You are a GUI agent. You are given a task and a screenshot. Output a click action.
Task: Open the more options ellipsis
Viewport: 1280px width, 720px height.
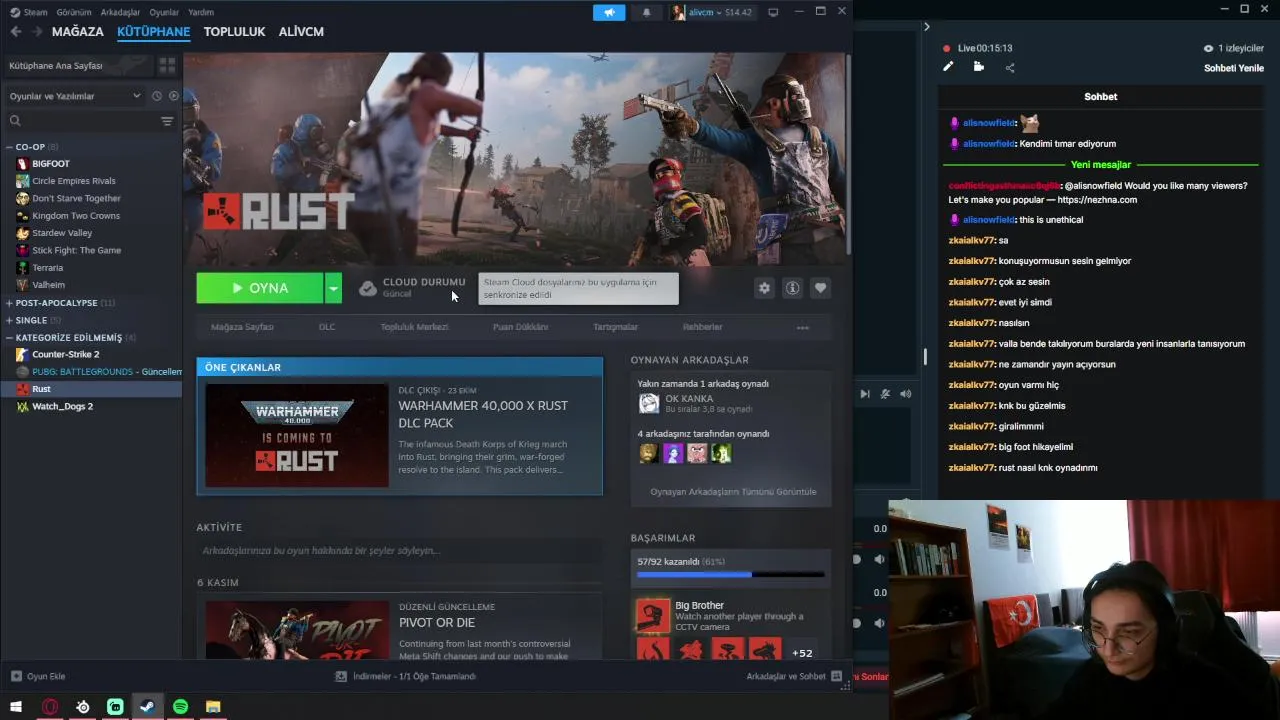pyautogui.click(x=802, y=327)
